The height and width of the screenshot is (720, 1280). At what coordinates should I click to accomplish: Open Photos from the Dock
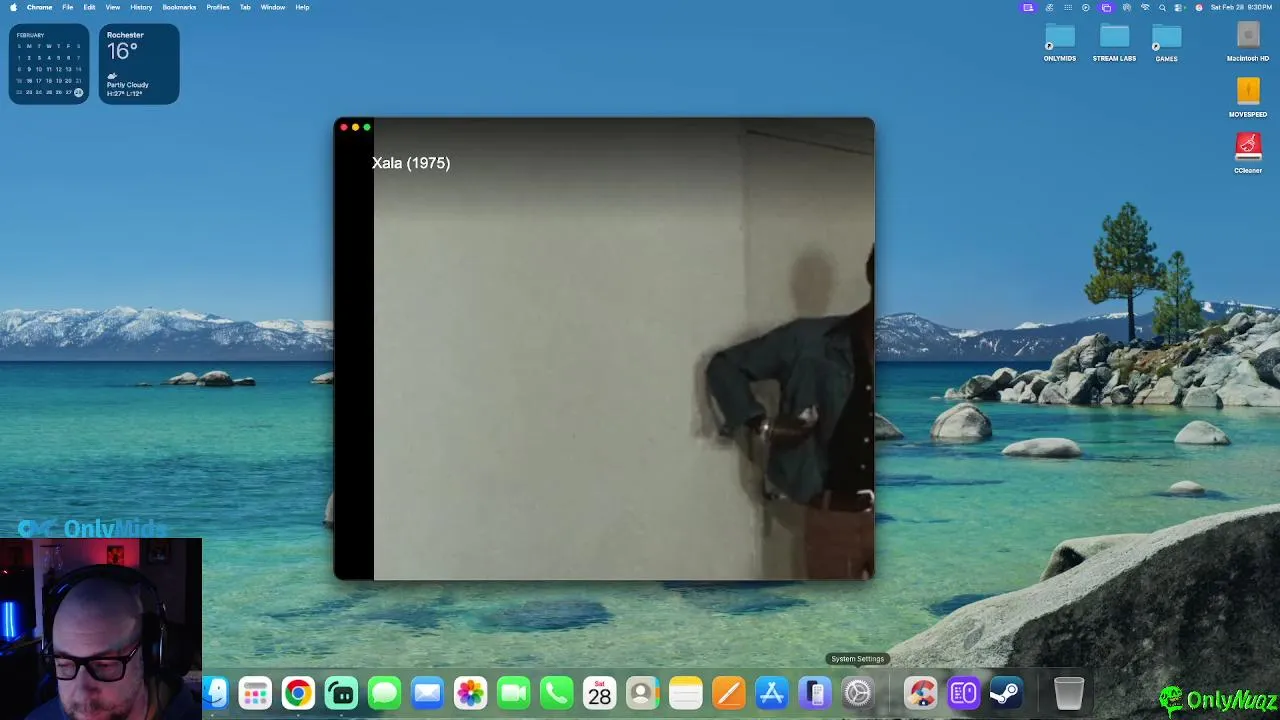(470, 693)
